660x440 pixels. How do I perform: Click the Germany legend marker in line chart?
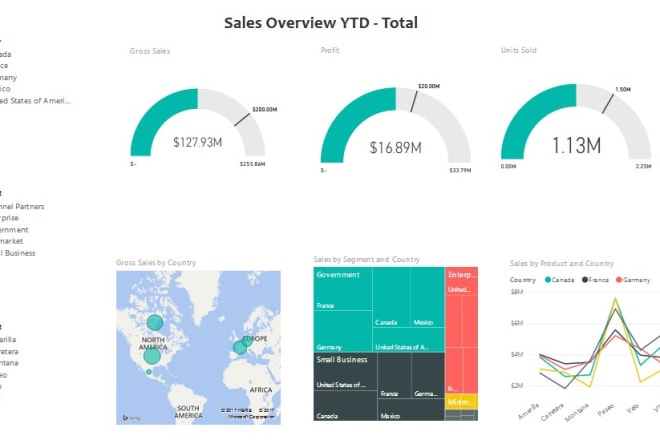tap(619, 280)
